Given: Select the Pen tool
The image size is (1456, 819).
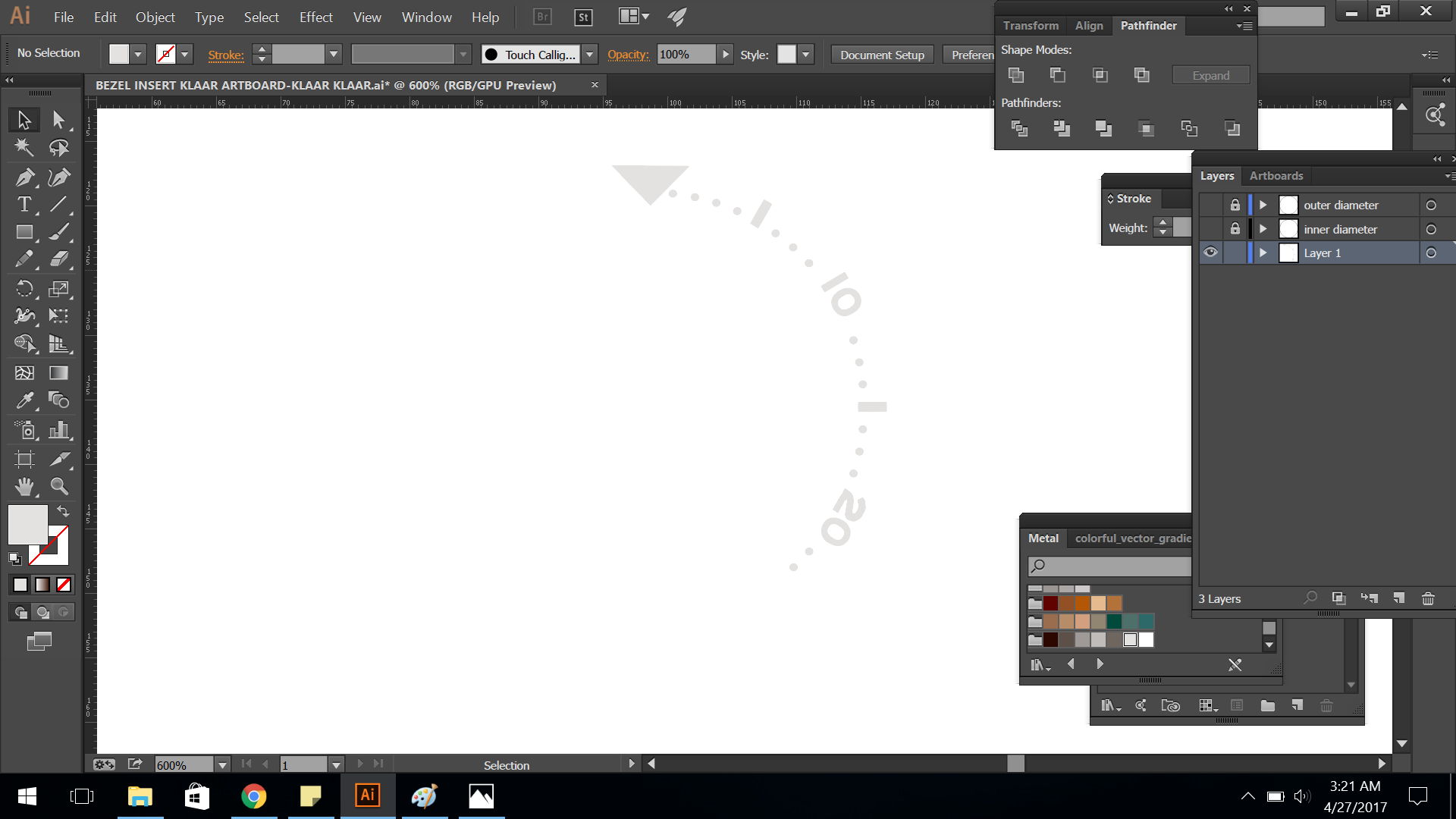Looking at the screenshot, I should click(24, 177).
